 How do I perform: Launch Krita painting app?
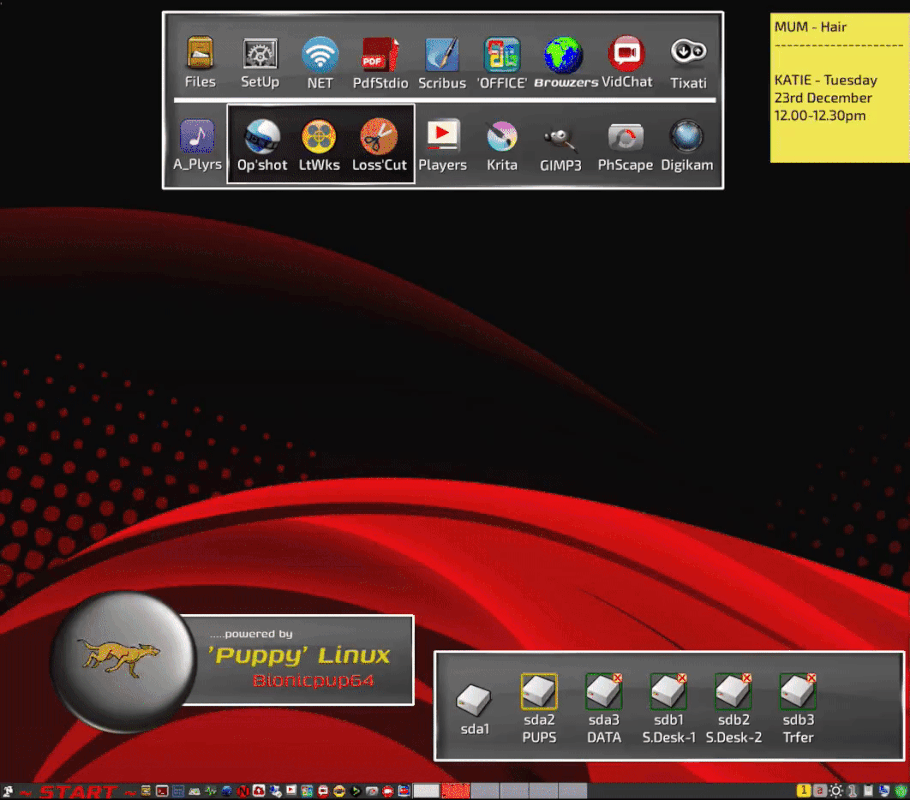(x=501, y=137)
